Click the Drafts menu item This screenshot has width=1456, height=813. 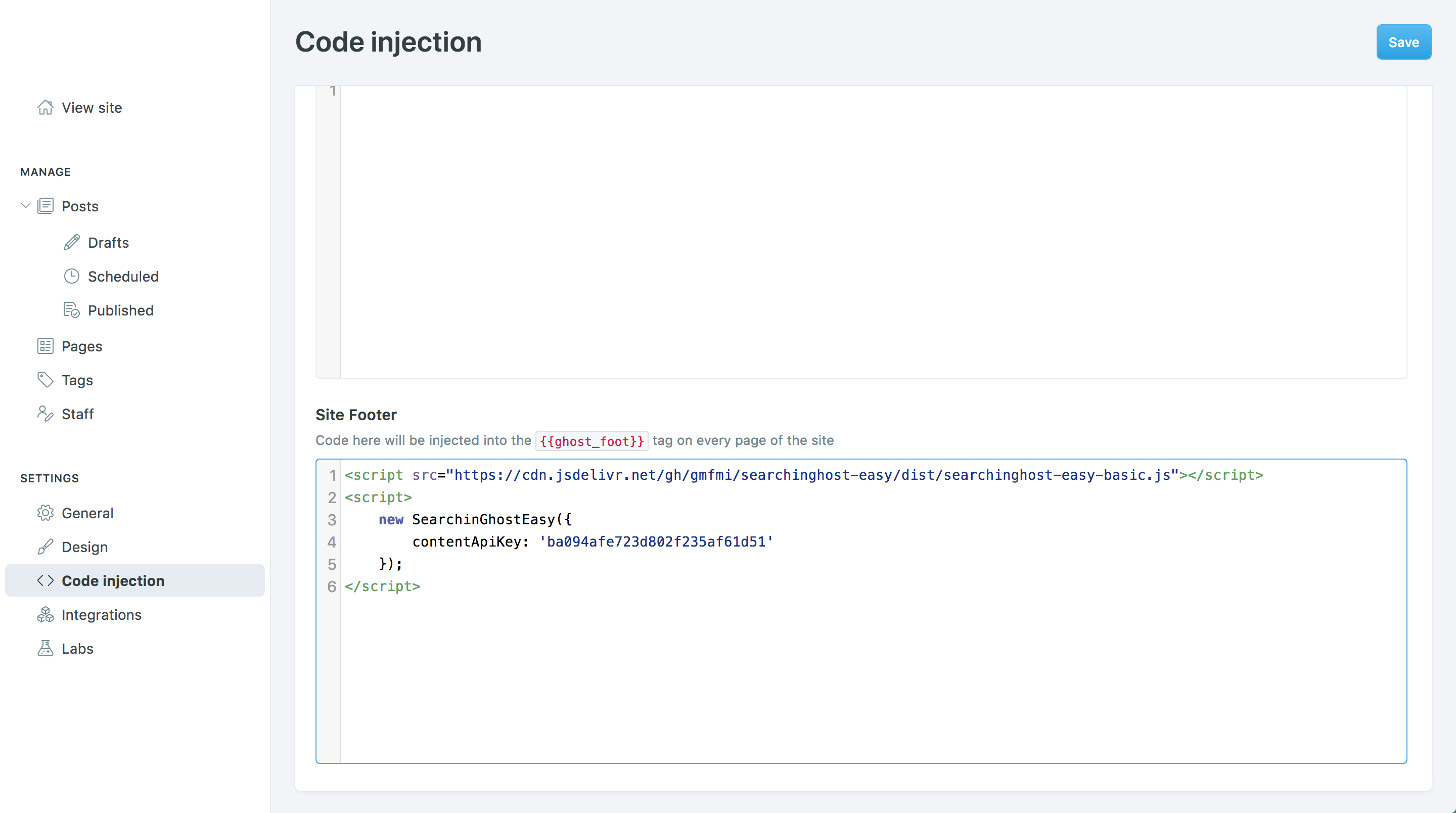[108, 243]
